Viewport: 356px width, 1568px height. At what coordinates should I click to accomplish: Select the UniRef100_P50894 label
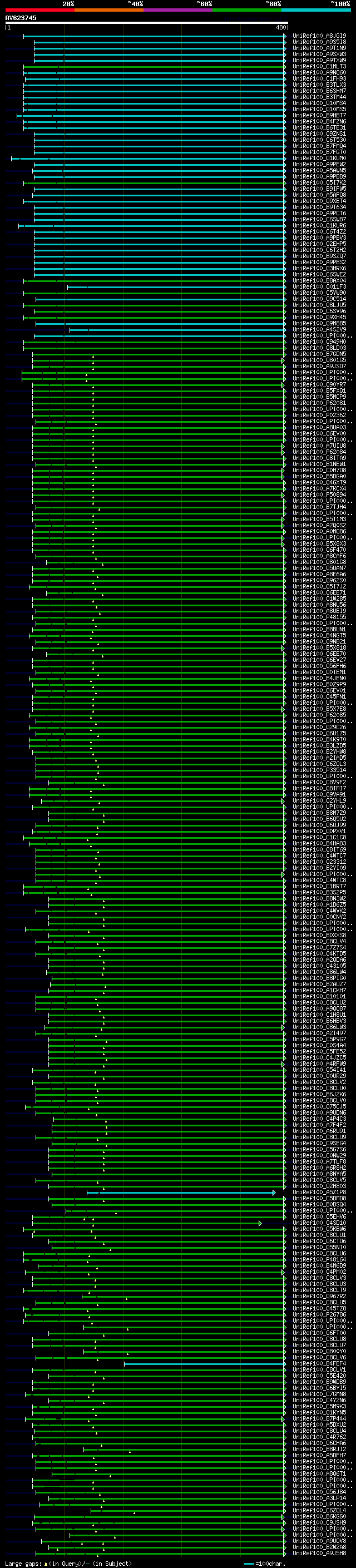pyautogui.click(x=319, y=495)
